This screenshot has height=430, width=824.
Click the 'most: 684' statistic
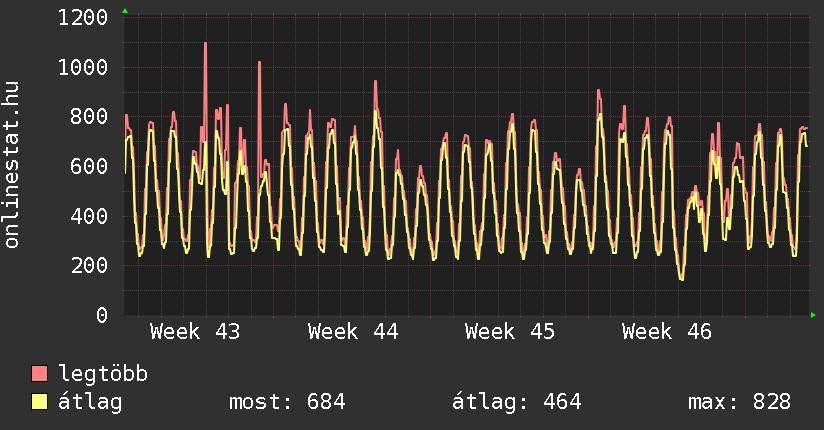coord(287,402)
